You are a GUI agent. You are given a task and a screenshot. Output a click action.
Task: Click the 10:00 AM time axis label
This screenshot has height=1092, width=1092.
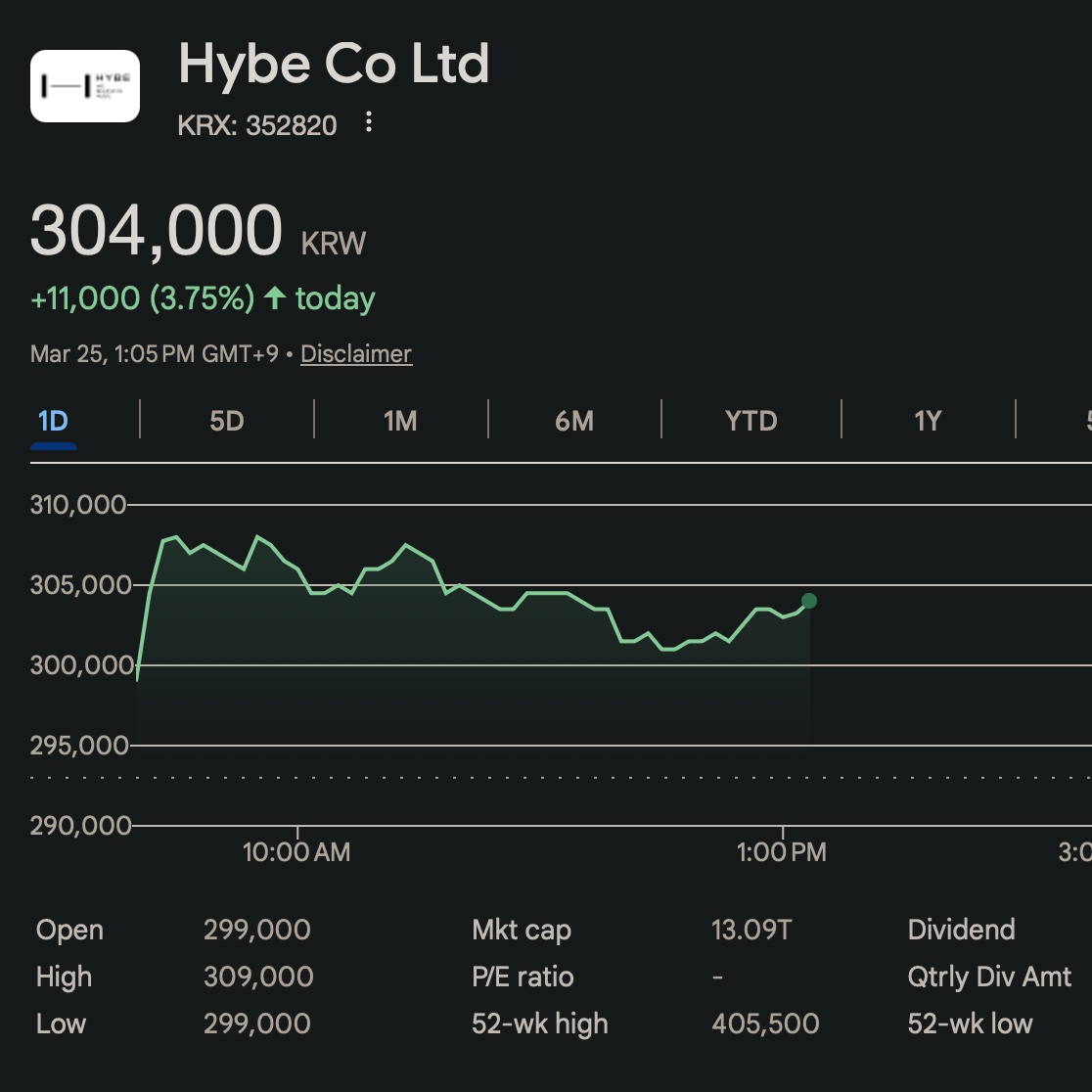[296, 851]
